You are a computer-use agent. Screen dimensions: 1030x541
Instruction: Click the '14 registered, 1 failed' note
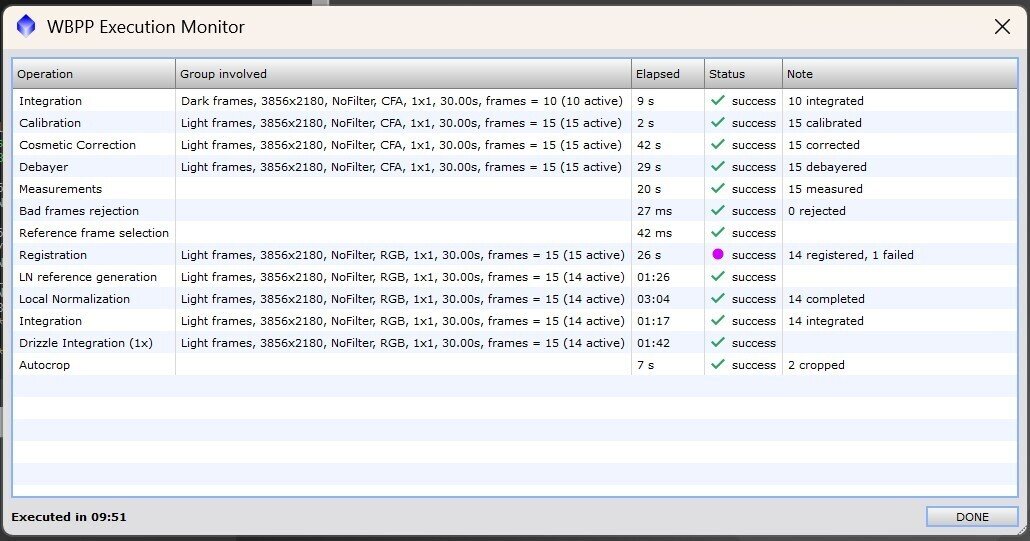(x=851, y=255)
